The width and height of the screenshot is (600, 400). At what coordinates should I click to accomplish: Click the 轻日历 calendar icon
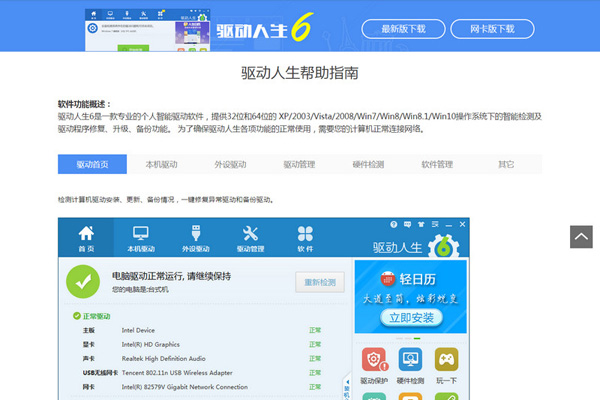(387, 279)
